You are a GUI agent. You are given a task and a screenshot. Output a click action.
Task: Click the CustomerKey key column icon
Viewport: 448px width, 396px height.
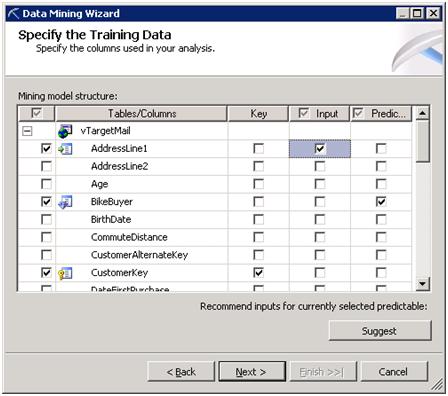tap(65, 273)
